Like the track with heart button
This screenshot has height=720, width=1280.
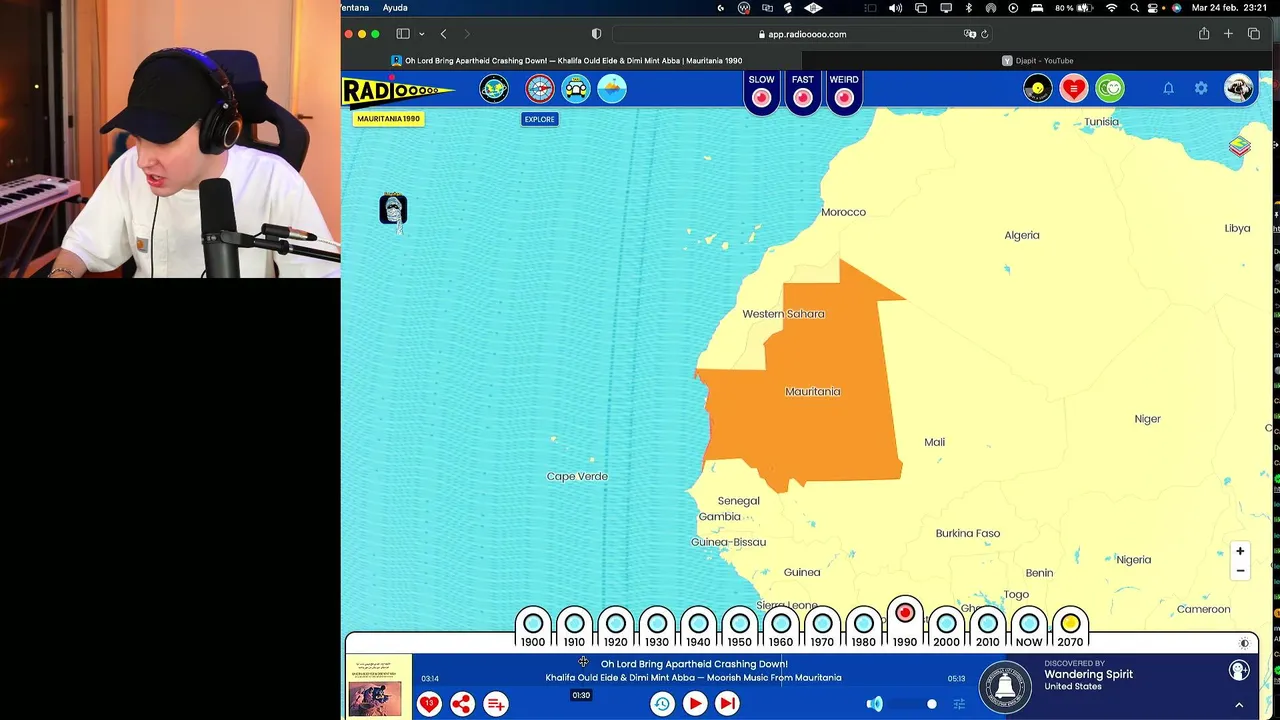pos(429,704)
